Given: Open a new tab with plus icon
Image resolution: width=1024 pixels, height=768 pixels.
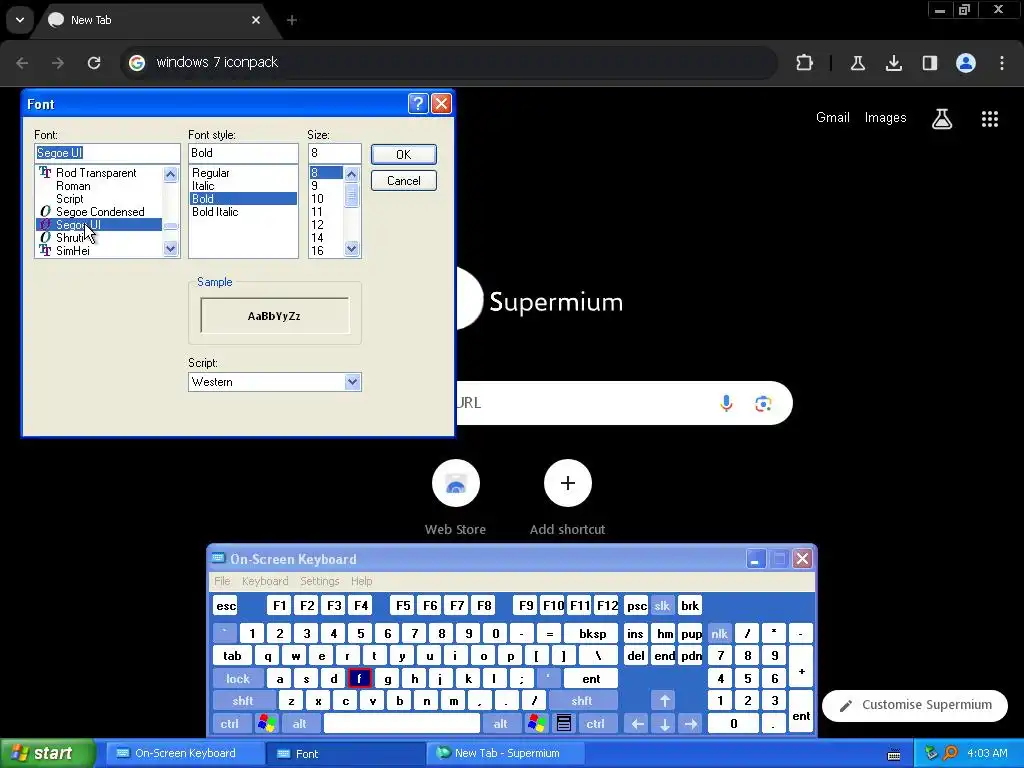Looking at the screenshot, I should (292, 20).
